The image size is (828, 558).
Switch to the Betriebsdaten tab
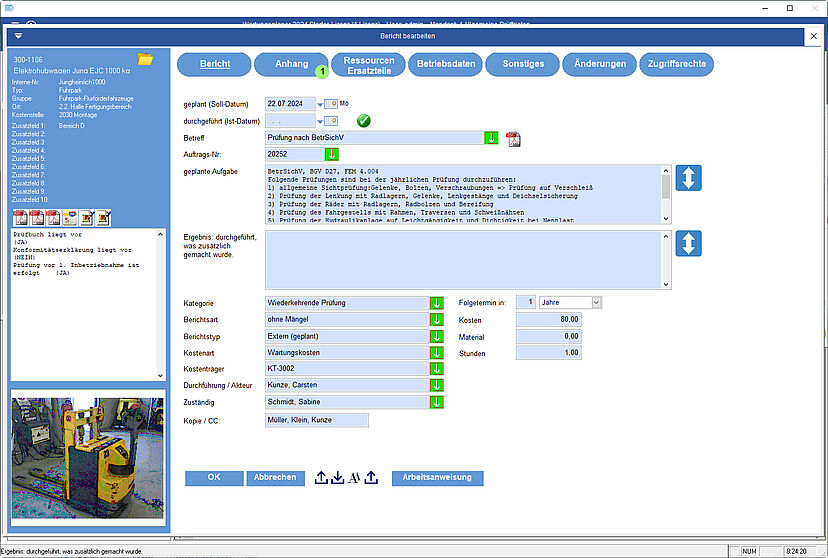tap(446, 64)
